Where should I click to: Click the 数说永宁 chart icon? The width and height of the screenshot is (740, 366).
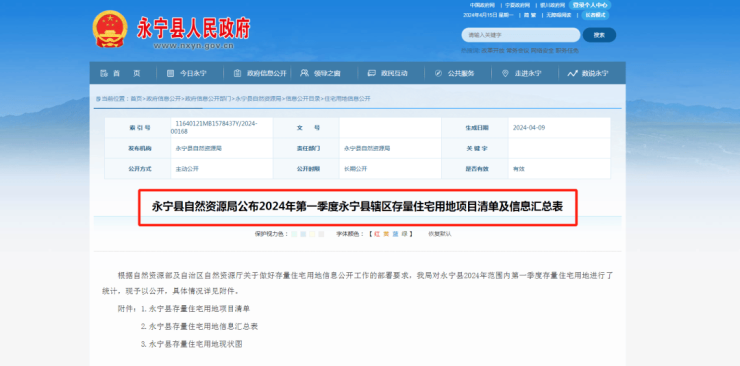click(572, 73)
